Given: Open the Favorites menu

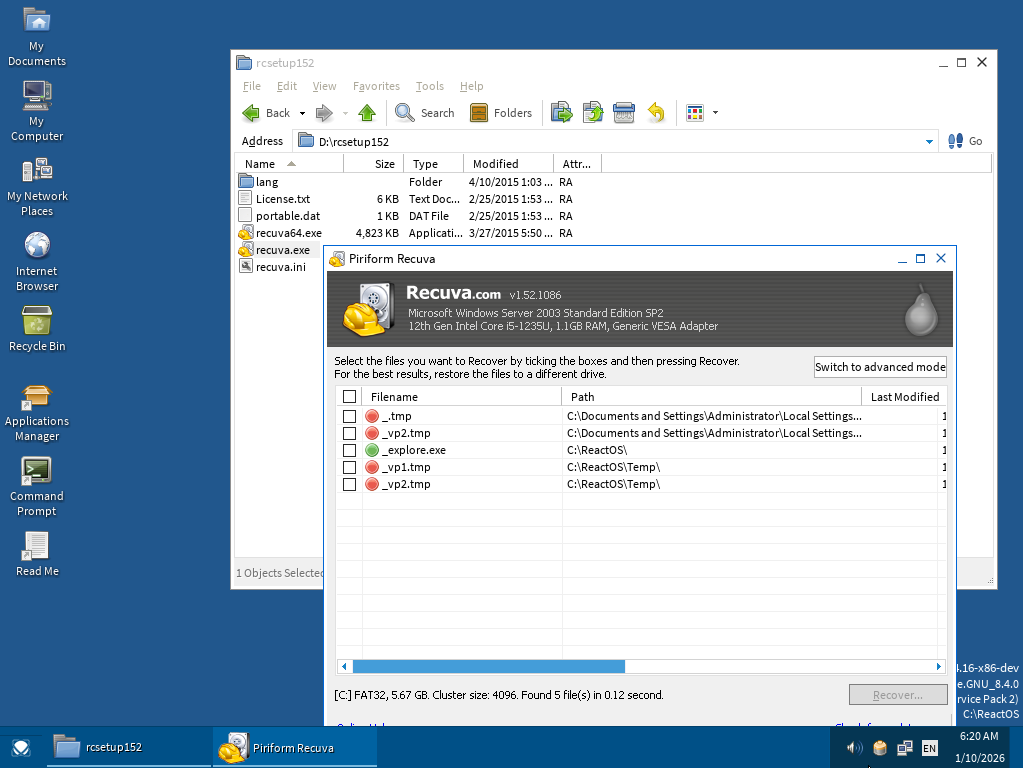Looking at the screenshot, I should click(x=376, y=86).
